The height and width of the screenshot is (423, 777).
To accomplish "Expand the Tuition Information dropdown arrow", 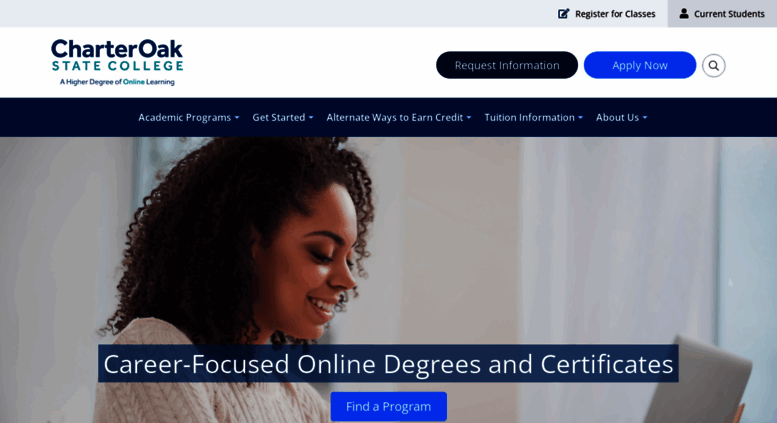I will click(x=580, y=118).
